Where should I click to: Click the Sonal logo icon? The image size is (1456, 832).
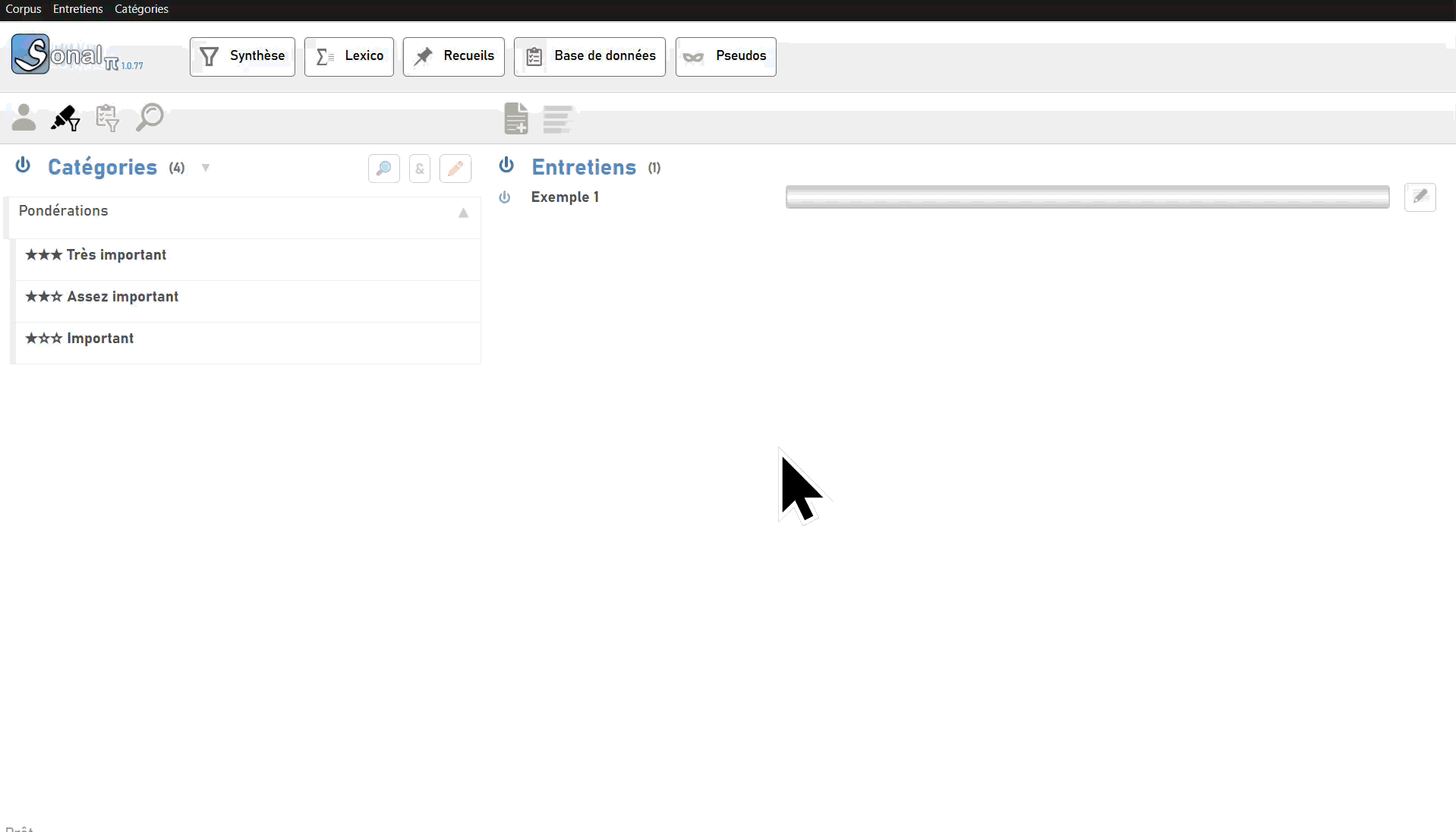[30, 54]
